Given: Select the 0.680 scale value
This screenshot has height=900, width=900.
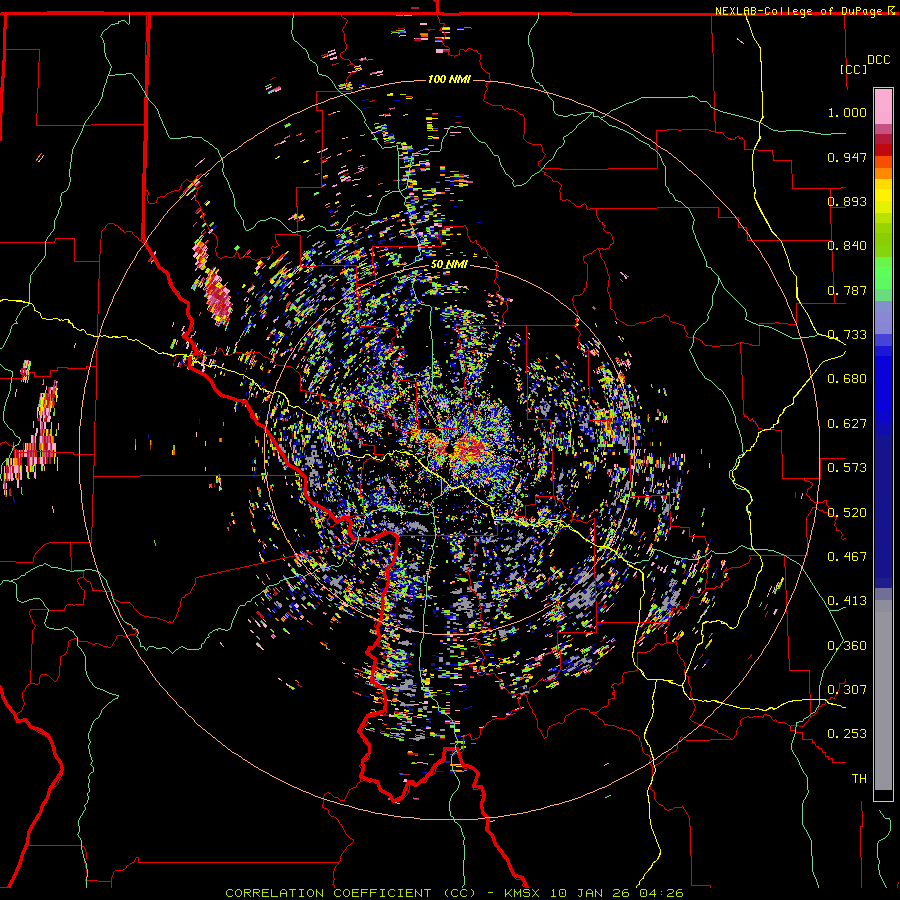Looking at the screenshot, I should click(x=847, y=379).
